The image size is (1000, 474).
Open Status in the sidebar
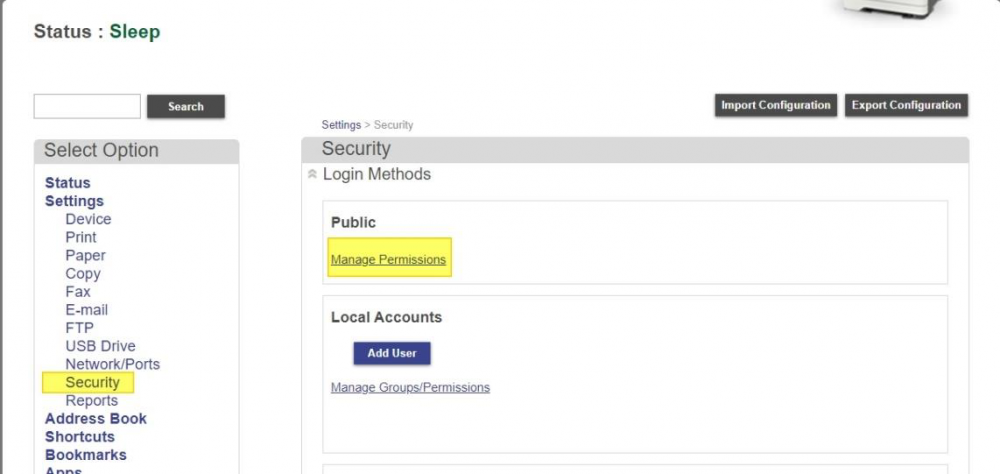(67, 183)
